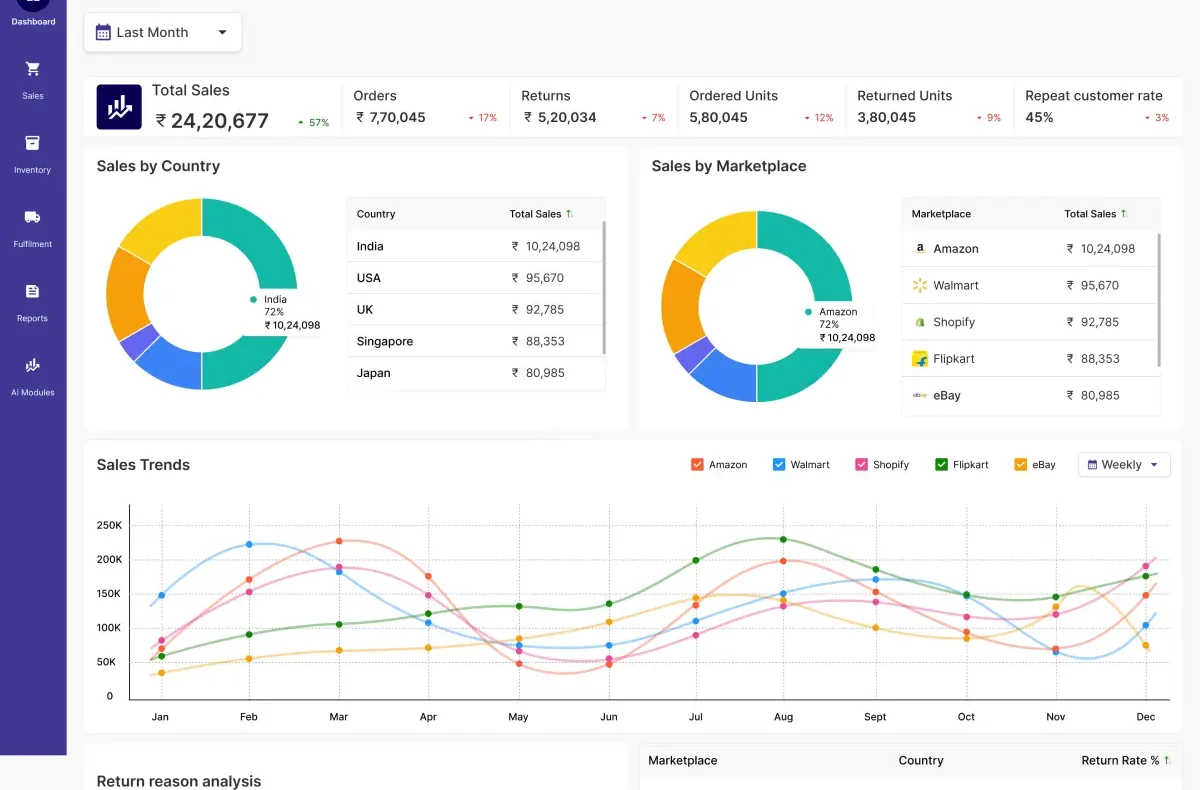Expand the Weekly interval dropdown

click(x=1124, y=464)
